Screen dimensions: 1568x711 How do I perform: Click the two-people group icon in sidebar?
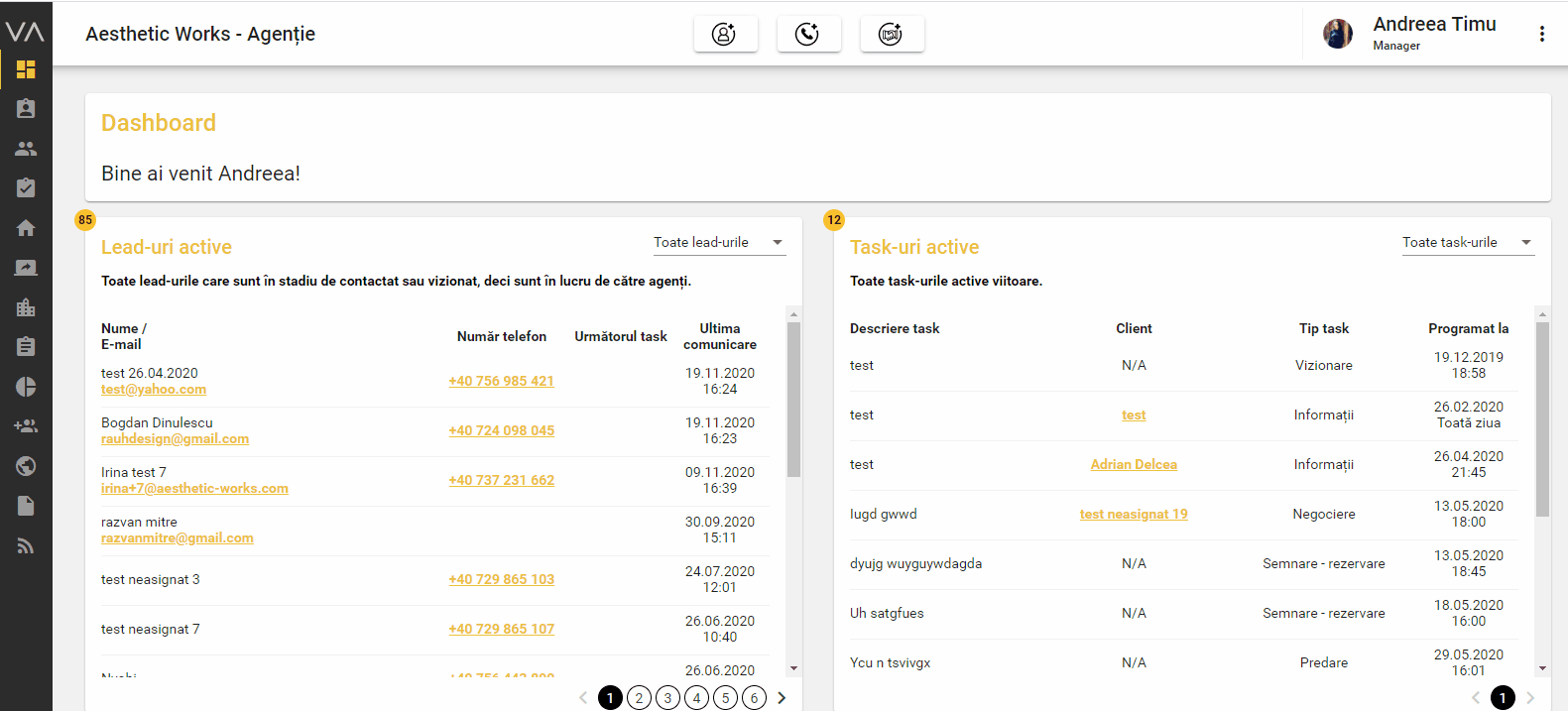[26, 149]
